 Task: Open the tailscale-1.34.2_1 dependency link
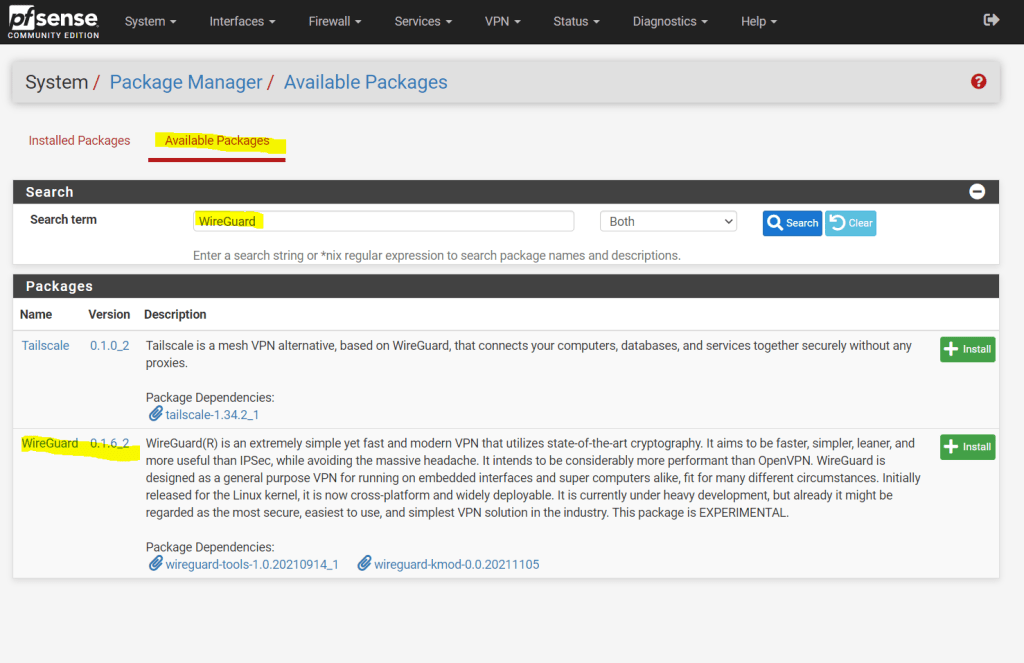(212, 415)
